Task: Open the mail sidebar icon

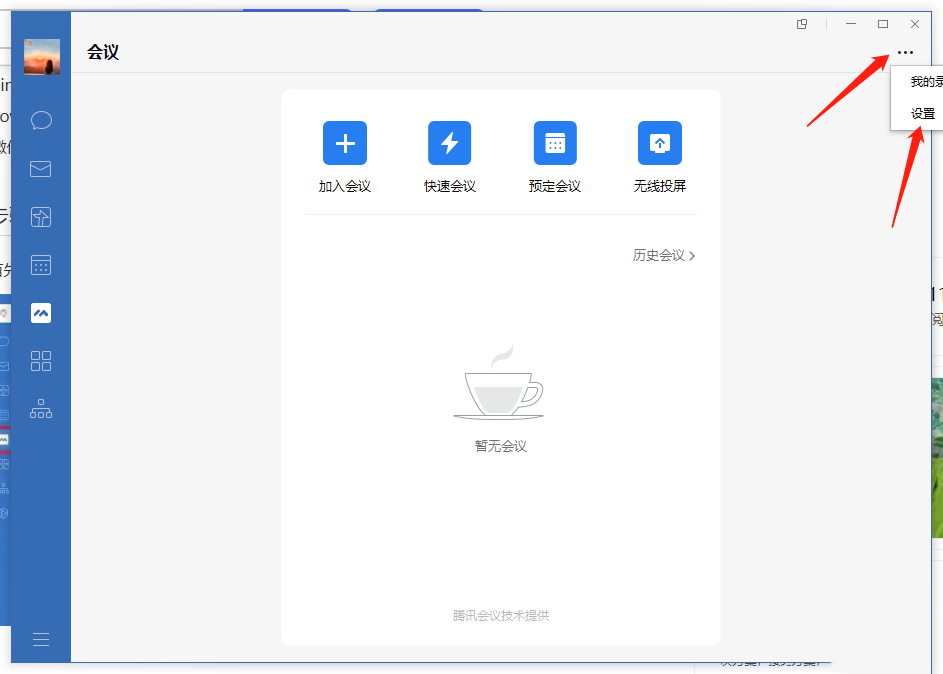Action: pos(40,168)
